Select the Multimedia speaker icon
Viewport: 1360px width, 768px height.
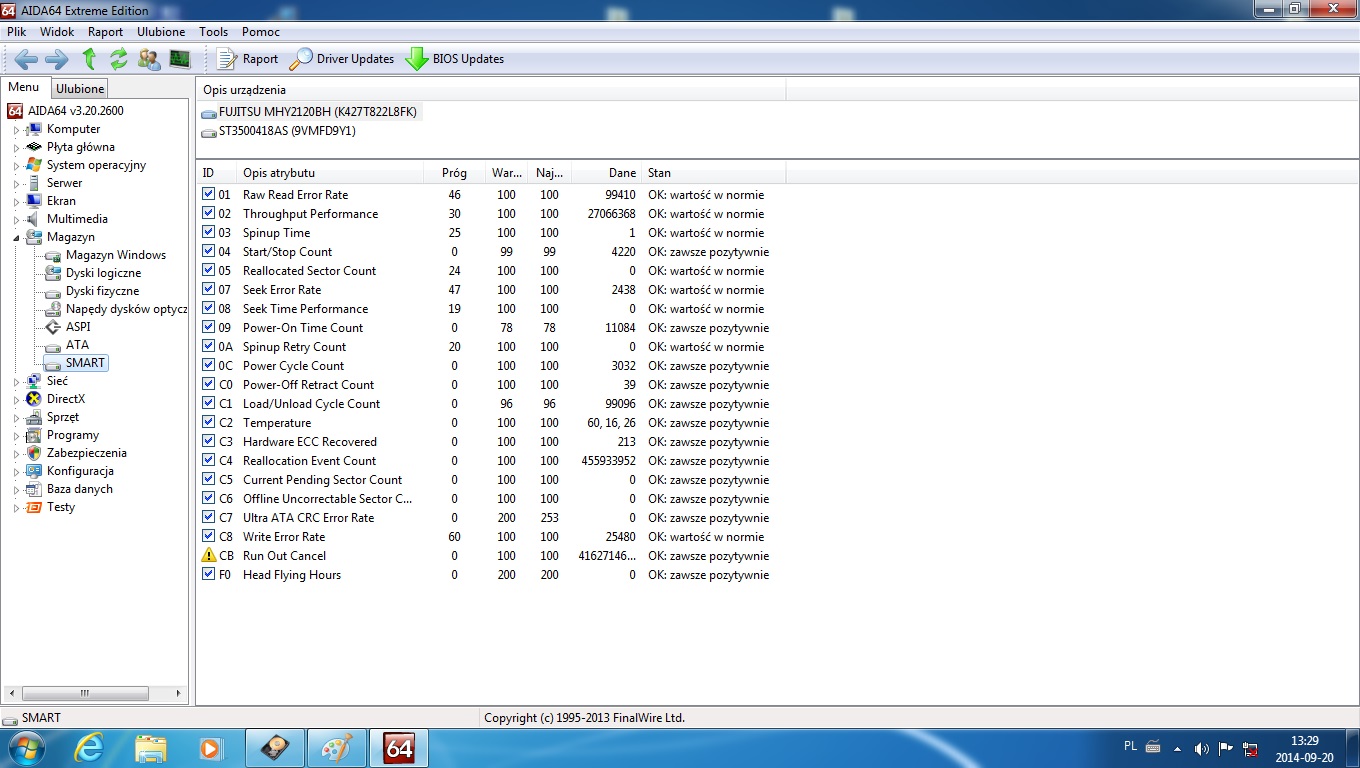[x=35, y=219]
